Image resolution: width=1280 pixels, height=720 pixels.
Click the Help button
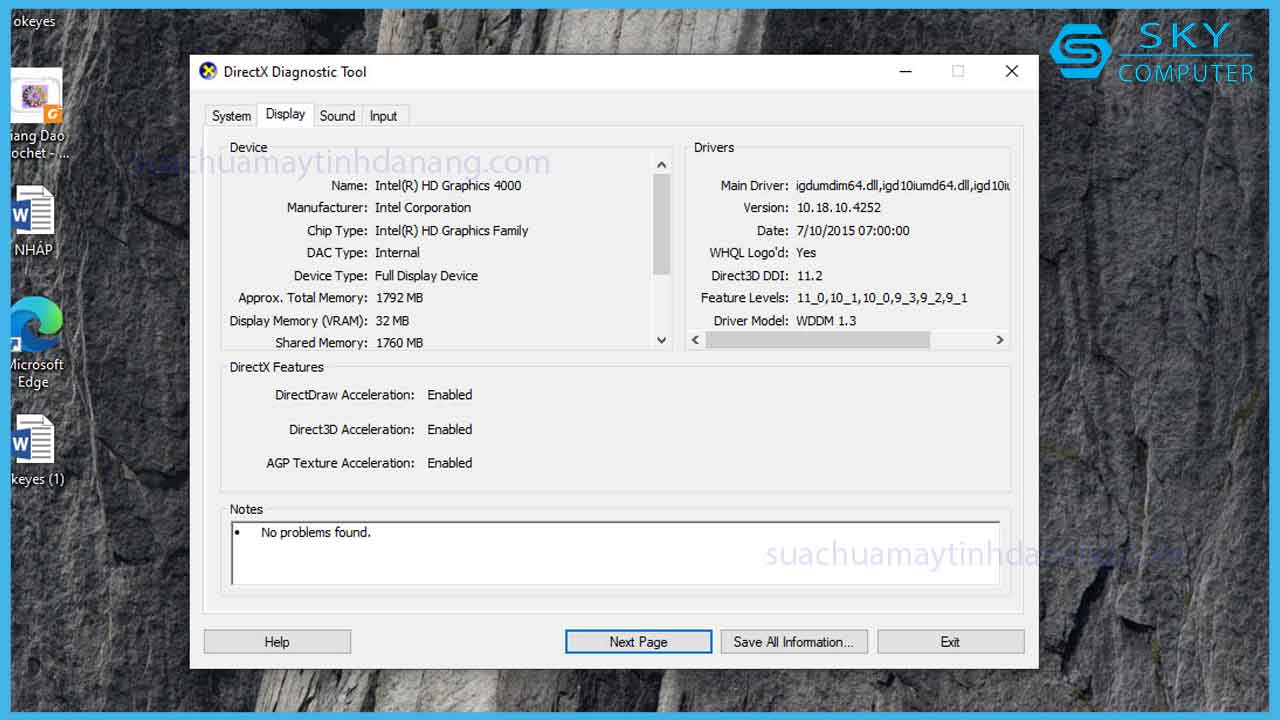(277, 642)
